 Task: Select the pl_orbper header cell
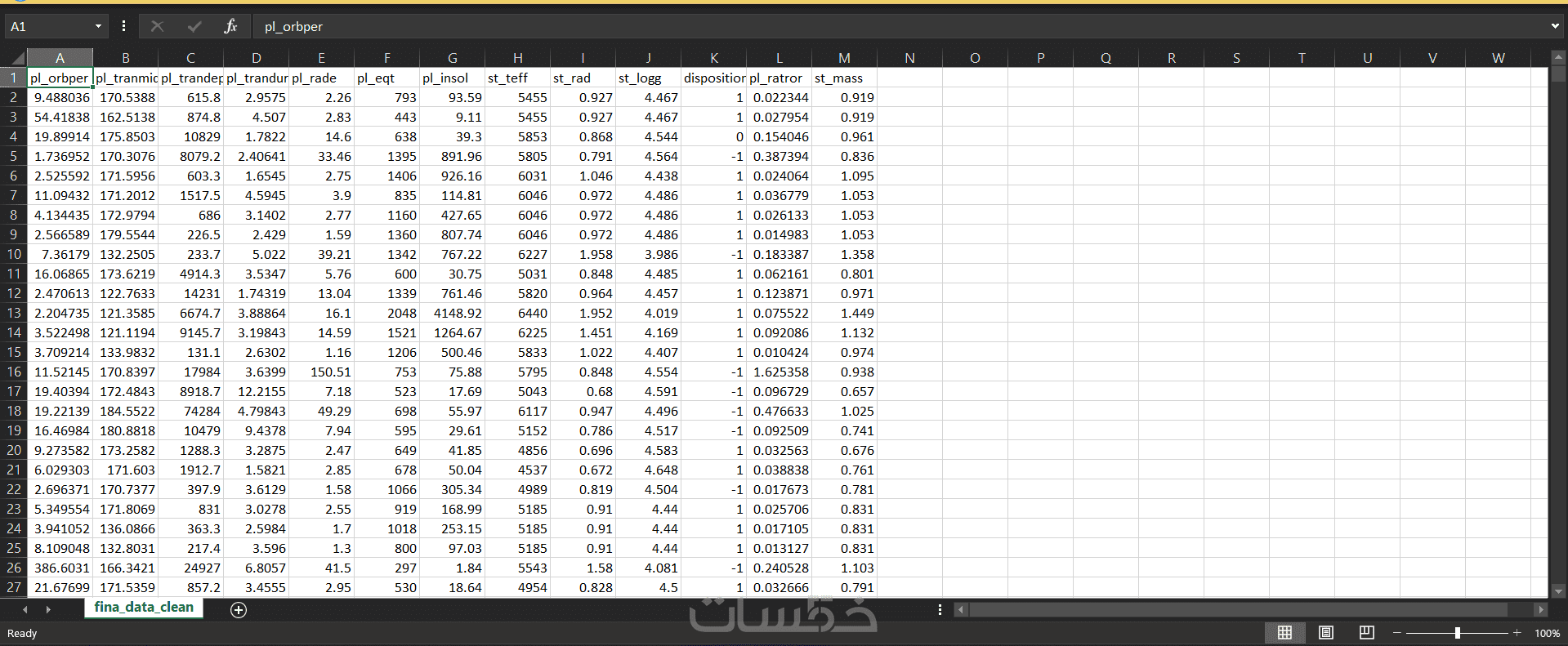(x=60, y=78)
